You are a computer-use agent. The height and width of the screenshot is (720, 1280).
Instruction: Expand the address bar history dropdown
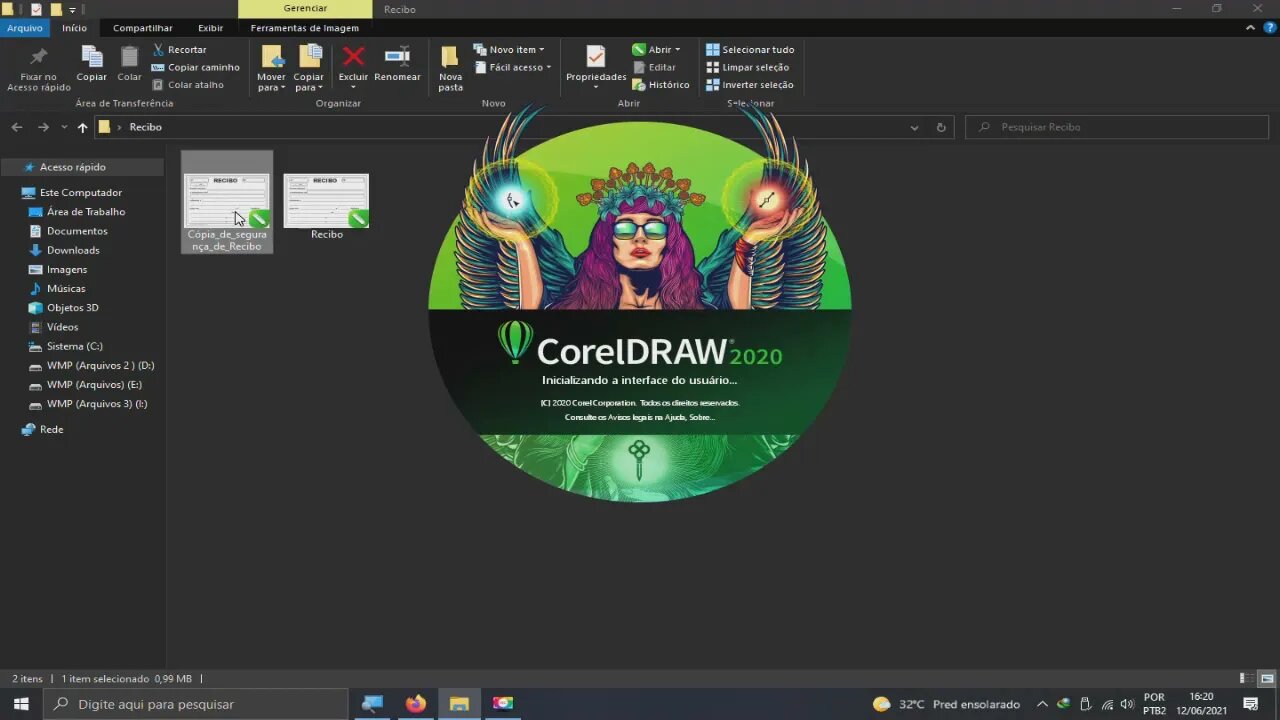pos(914,127)
